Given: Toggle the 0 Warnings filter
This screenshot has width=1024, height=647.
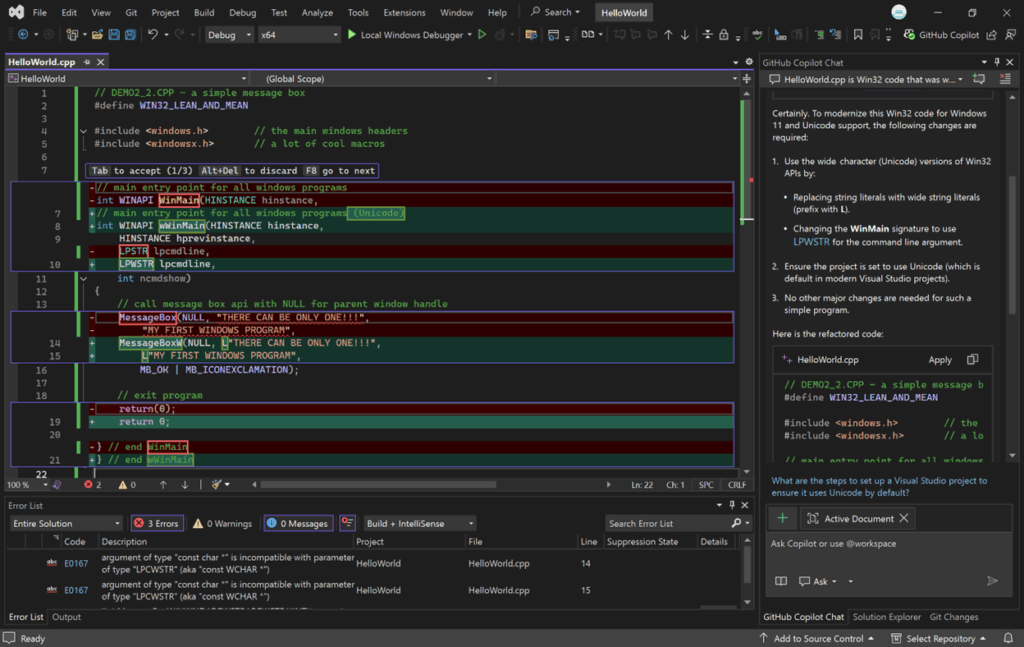Looking at the screenshot, I should 222,523.
